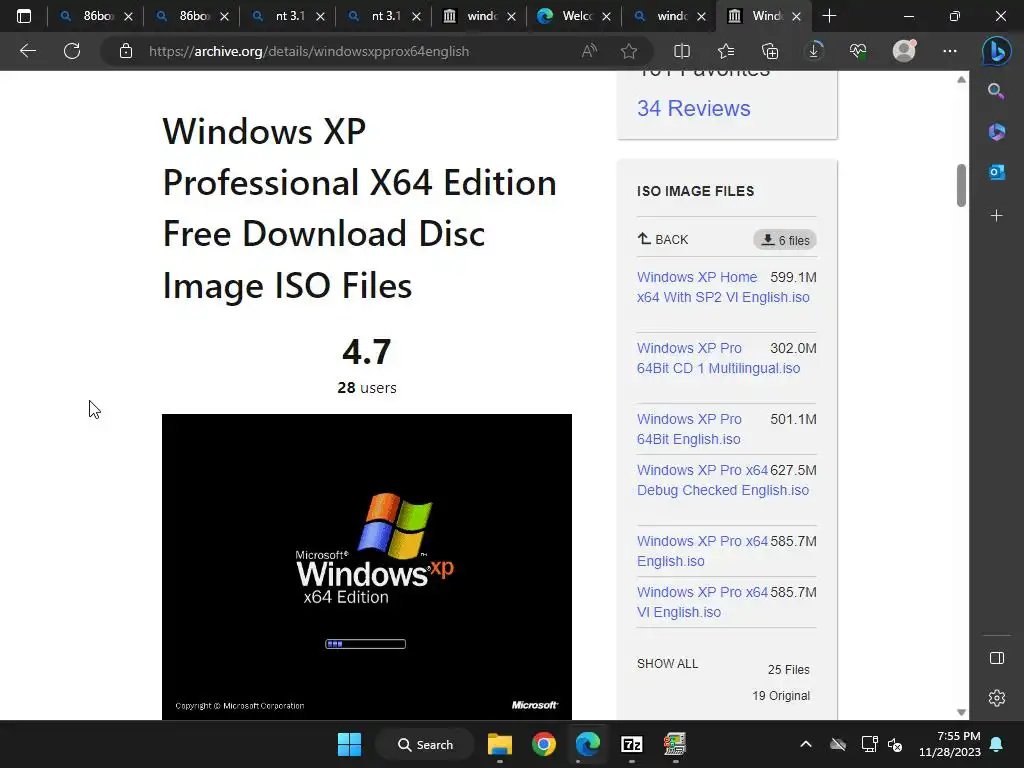This screenshot has height=768, width=1024.
Task: Open the user profile avatar
Action: coord(904,51)
